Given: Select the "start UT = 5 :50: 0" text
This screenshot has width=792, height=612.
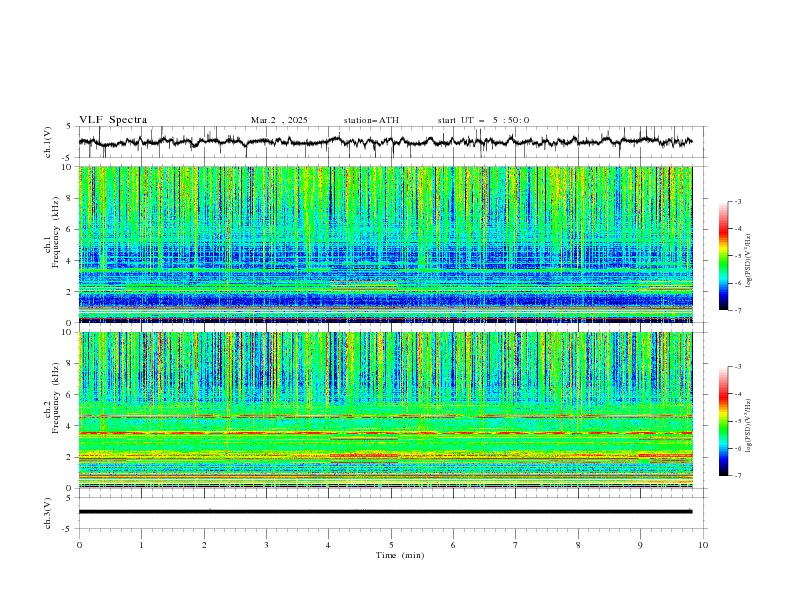Looking at the screenshot, I should click(x=483, y=120).
